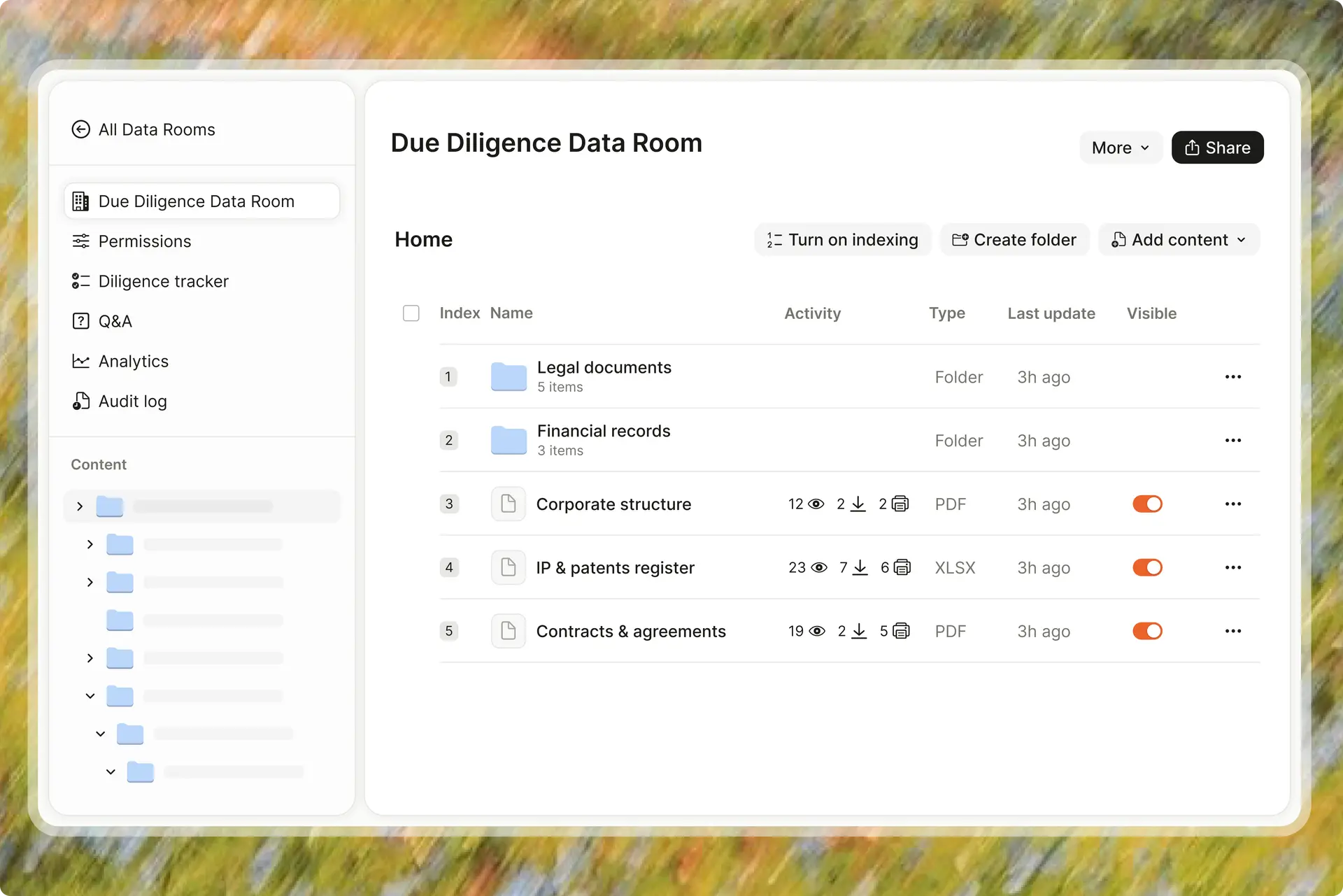The width and height of the screenshot is (1343, 896).
Task: Tick the select-all checkbox in table header
Action: [x=411, y=313]
